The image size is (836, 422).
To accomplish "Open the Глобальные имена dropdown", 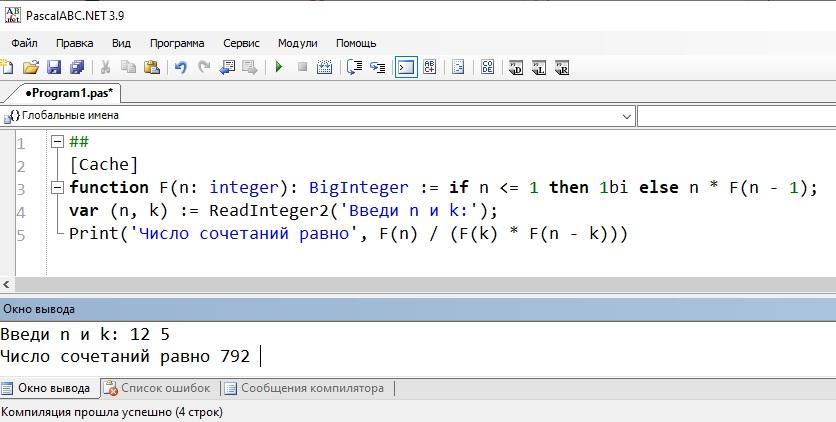I will point(627,116).
